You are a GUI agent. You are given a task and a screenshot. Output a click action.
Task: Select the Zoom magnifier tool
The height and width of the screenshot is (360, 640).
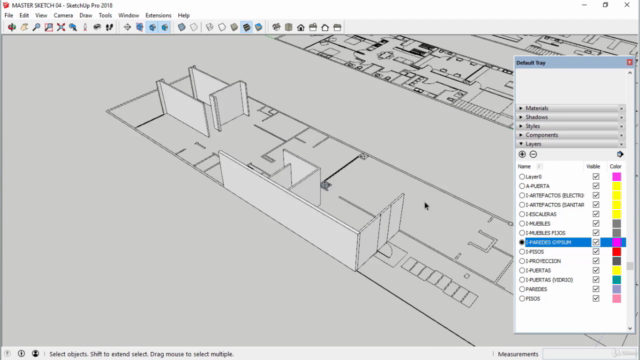[36, 27]
